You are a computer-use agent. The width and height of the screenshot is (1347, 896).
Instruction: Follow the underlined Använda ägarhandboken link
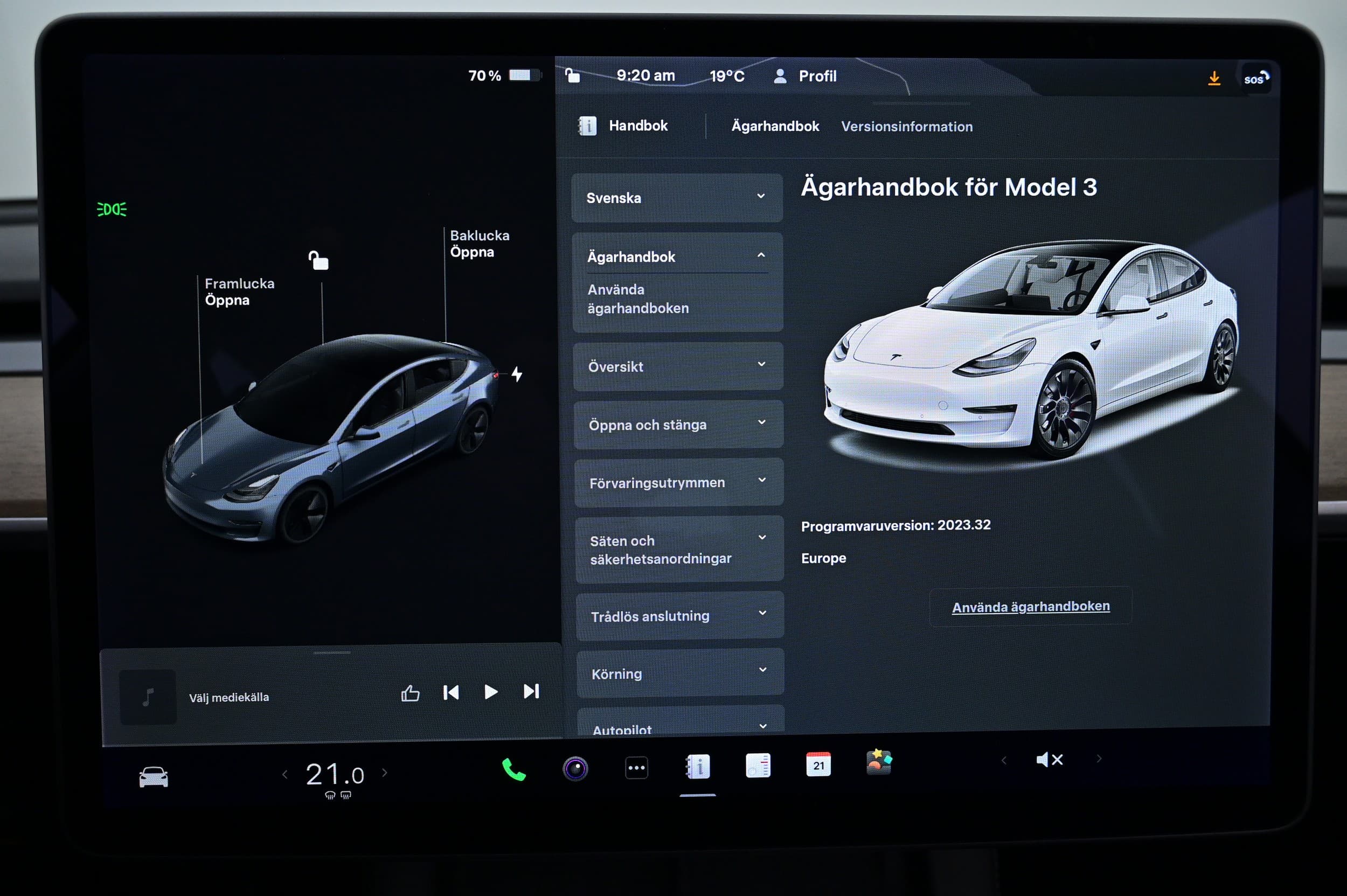click(x=1030, y=606)
